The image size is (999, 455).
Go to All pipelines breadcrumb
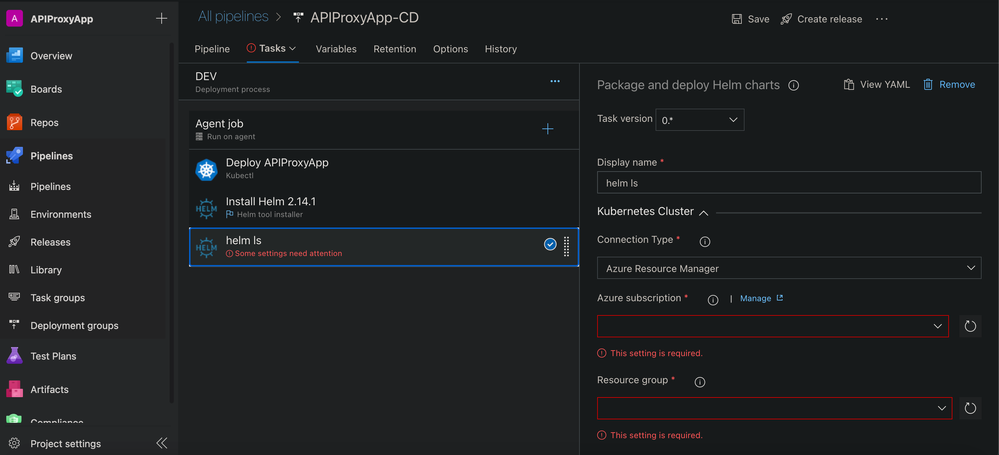[x=233, y=17]
